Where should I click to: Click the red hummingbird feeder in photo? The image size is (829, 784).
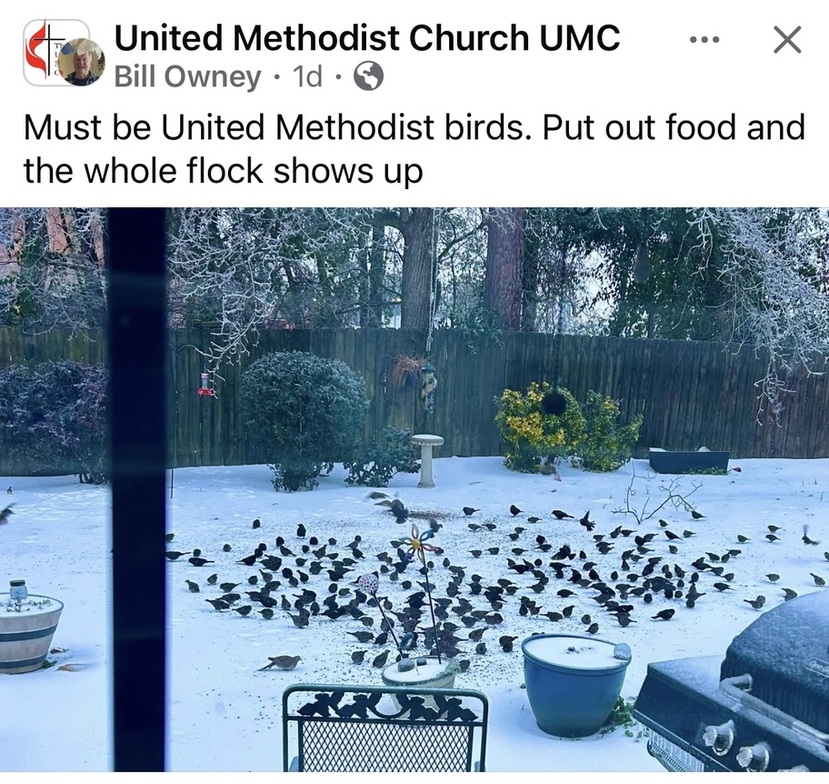coord(206,385)
